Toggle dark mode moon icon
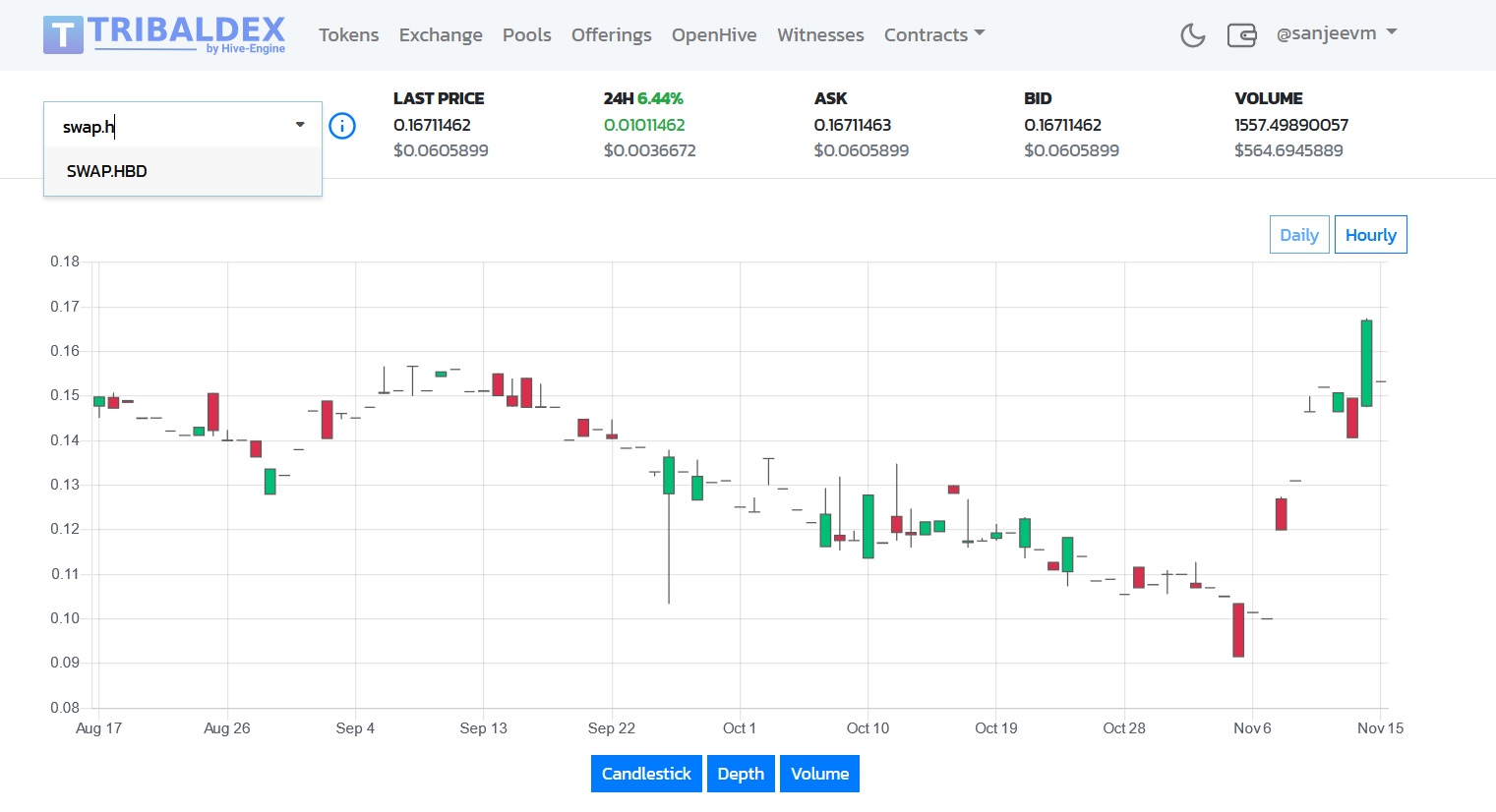The image size is (1496, 812). tap(1192, 35)
